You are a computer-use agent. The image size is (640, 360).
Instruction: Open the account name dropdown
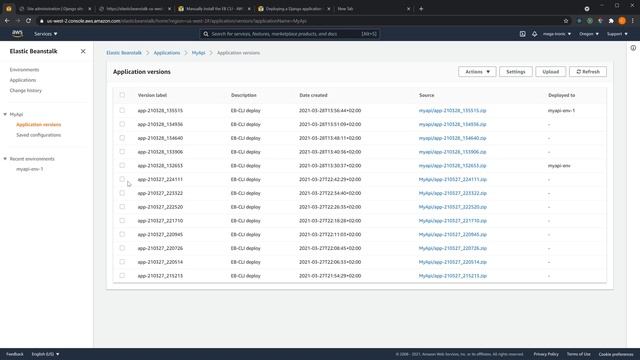[557, 34]
